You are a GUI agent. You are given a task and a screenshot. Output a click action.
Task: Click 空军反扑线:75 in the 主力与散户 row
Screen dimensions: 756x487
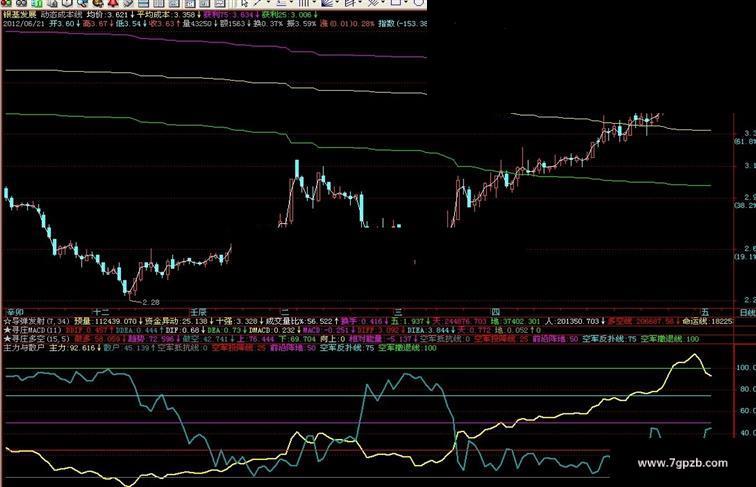(x=347, y=348)
